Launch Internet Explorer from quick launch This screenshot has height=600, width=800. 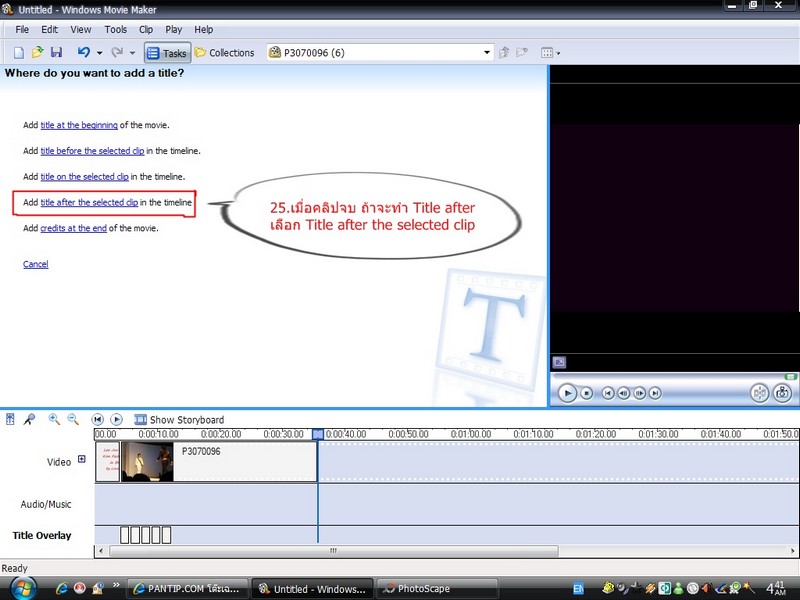coord(62,589)
